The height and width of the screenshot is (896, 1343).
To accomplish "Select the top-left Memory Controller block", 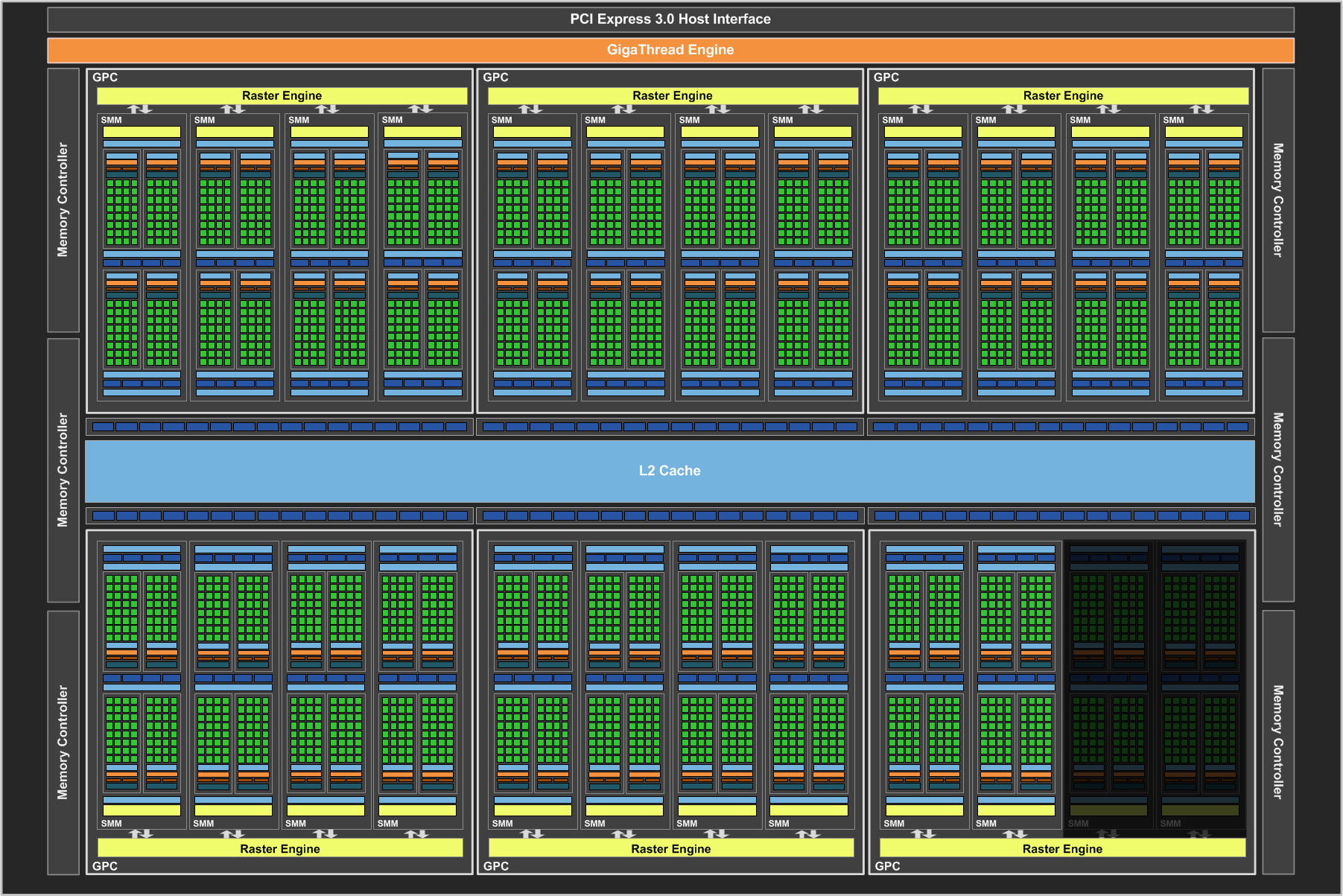I will [63, 200].
